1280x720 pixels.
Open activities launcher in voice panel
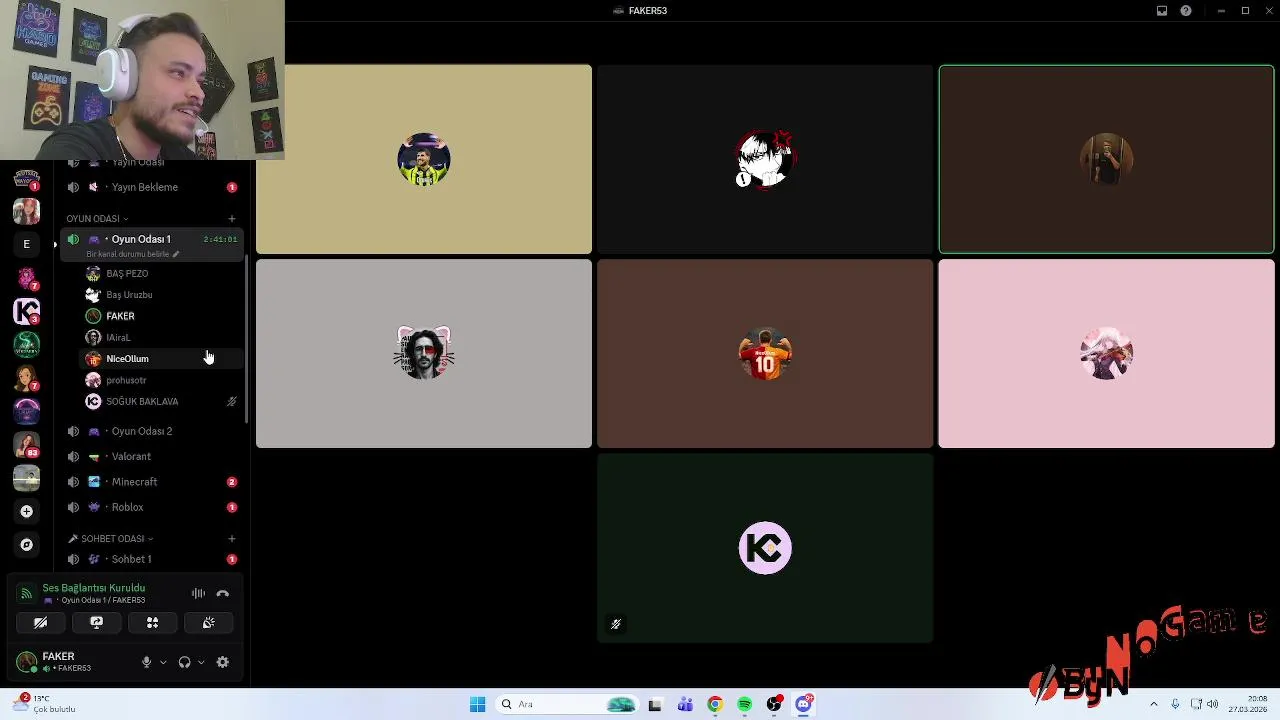point(152,622)
